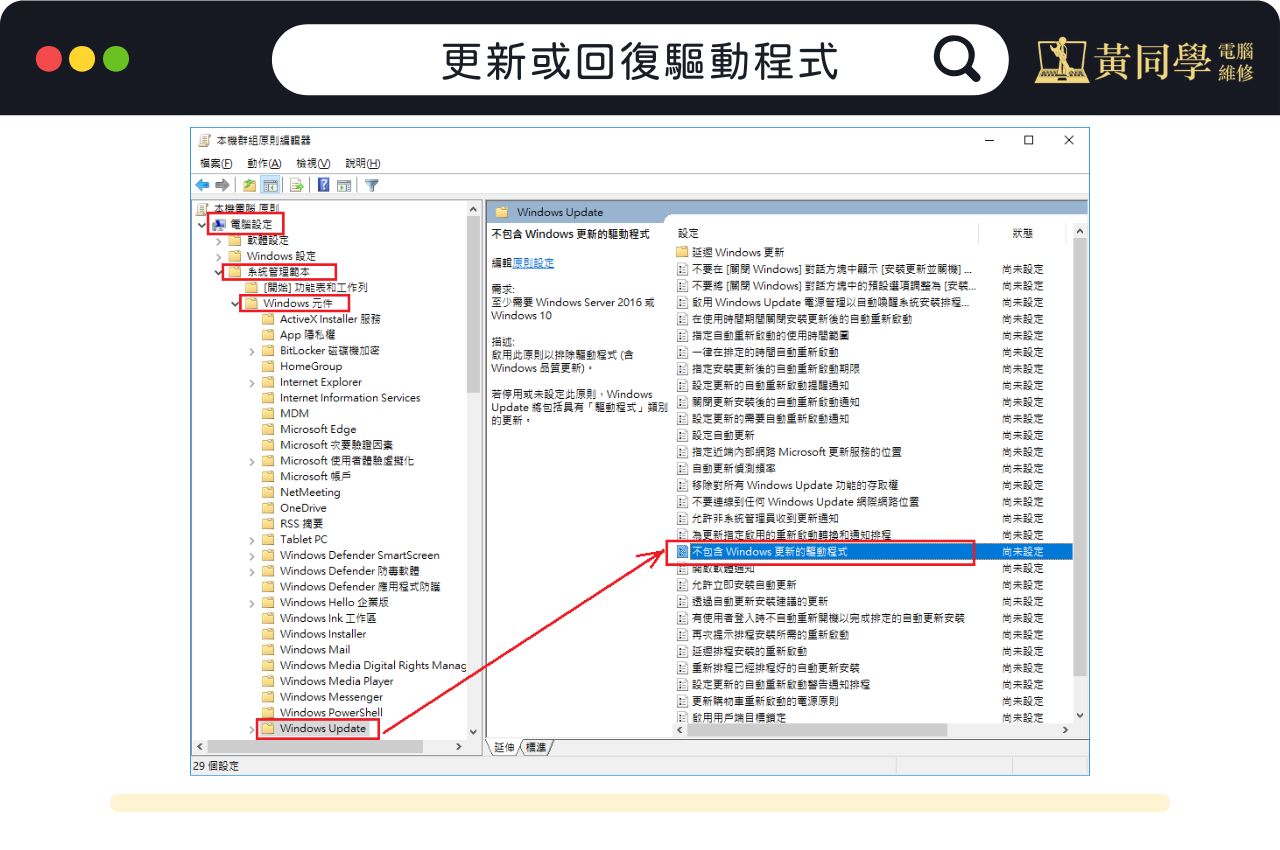The width and height of the screenshot is (1280, 850).
Task: Click the Microsoft Edge folder icon
Action: (x=268, y=429)
